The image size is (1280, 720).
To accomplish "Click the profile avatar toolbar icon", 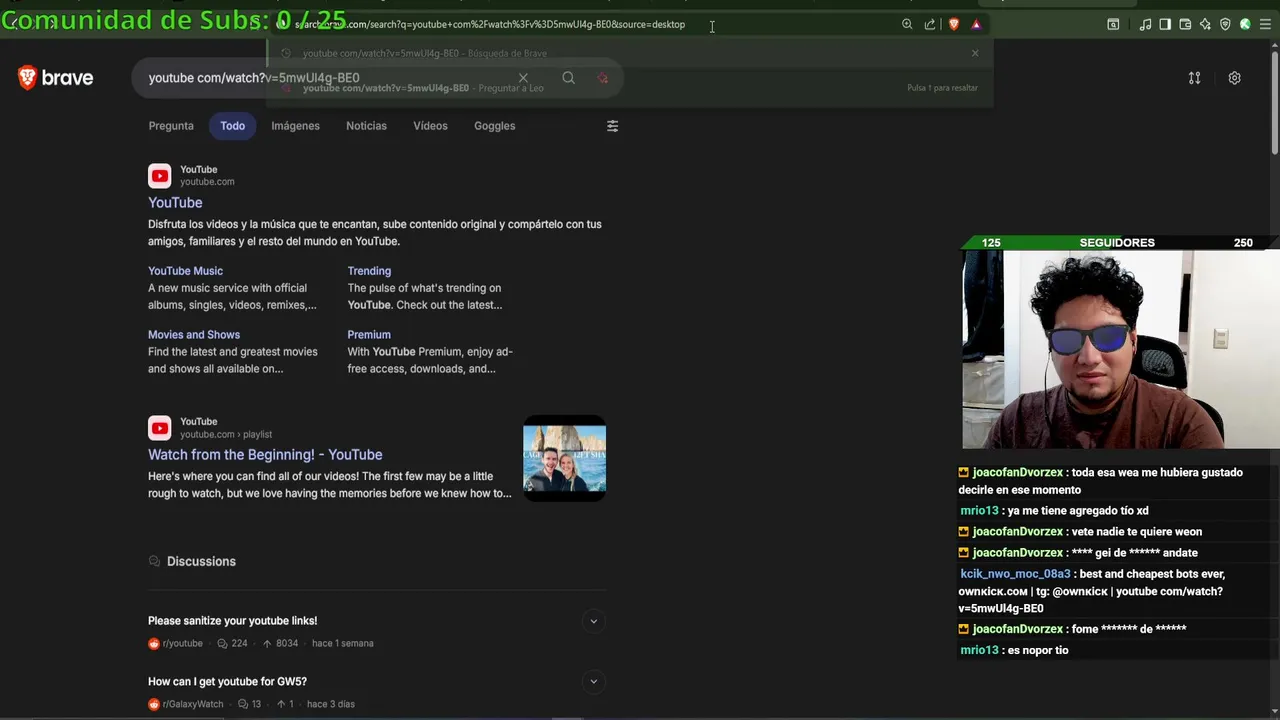I will click(x=1245, y=24).
